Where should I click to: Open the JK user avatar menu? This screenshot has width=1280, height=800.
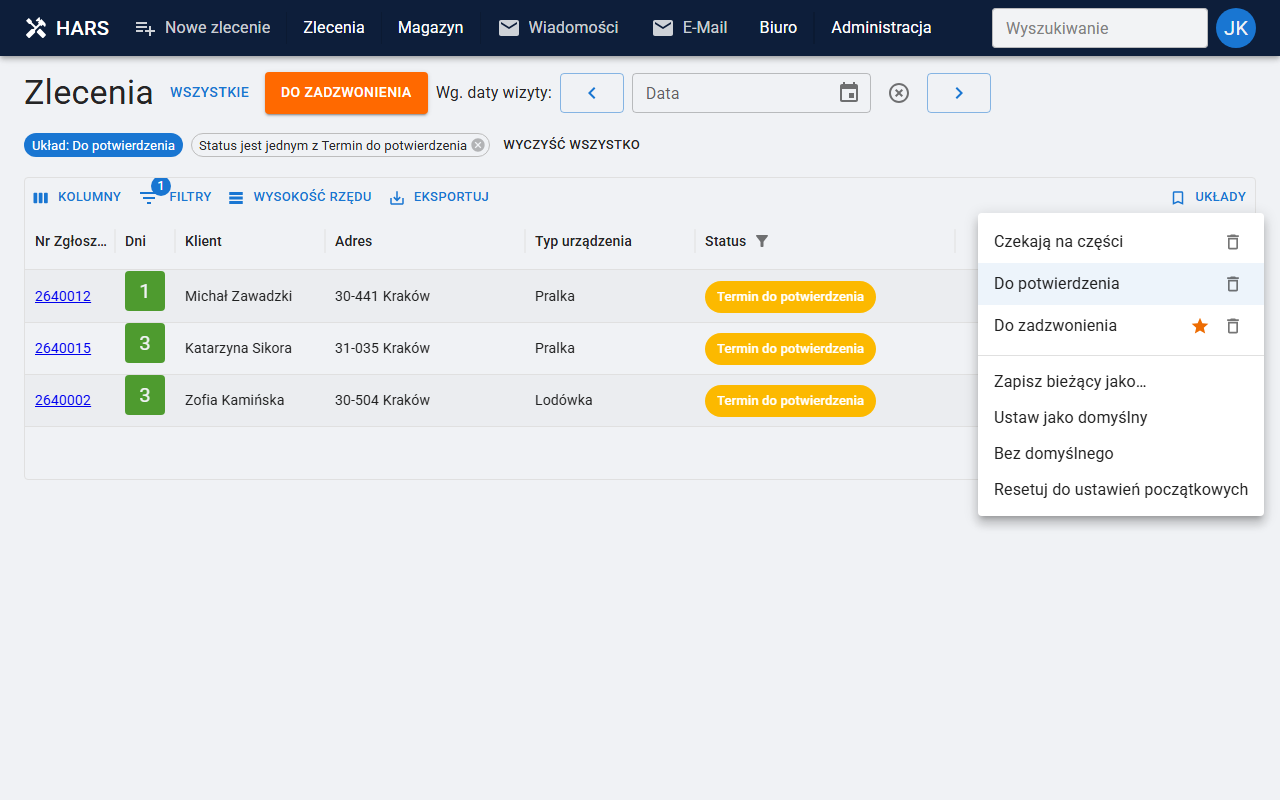tap(1236, 28)
